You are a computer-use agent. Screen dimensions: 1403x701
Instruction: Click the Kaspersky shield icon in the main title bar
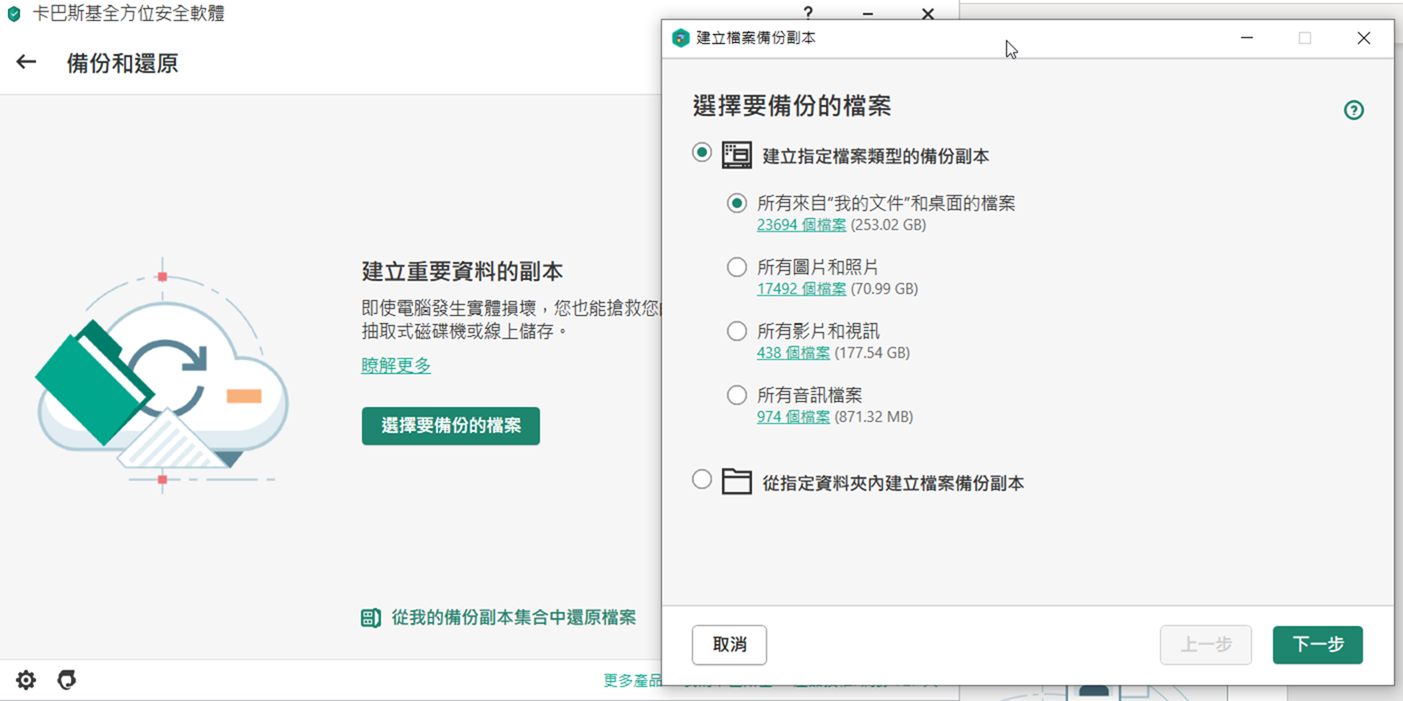14,14
